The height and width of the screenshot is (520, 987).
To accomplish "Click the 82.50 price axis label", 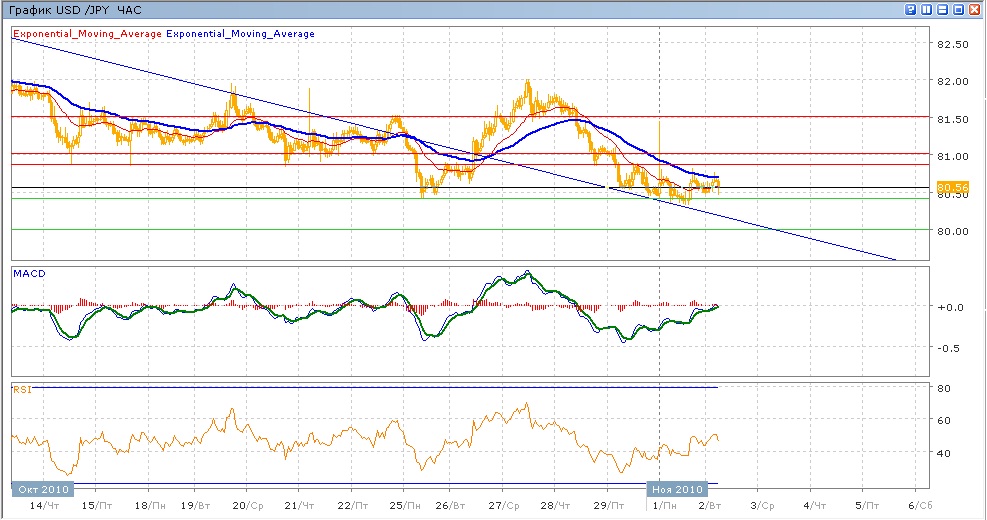I will (x=955, y=44).
